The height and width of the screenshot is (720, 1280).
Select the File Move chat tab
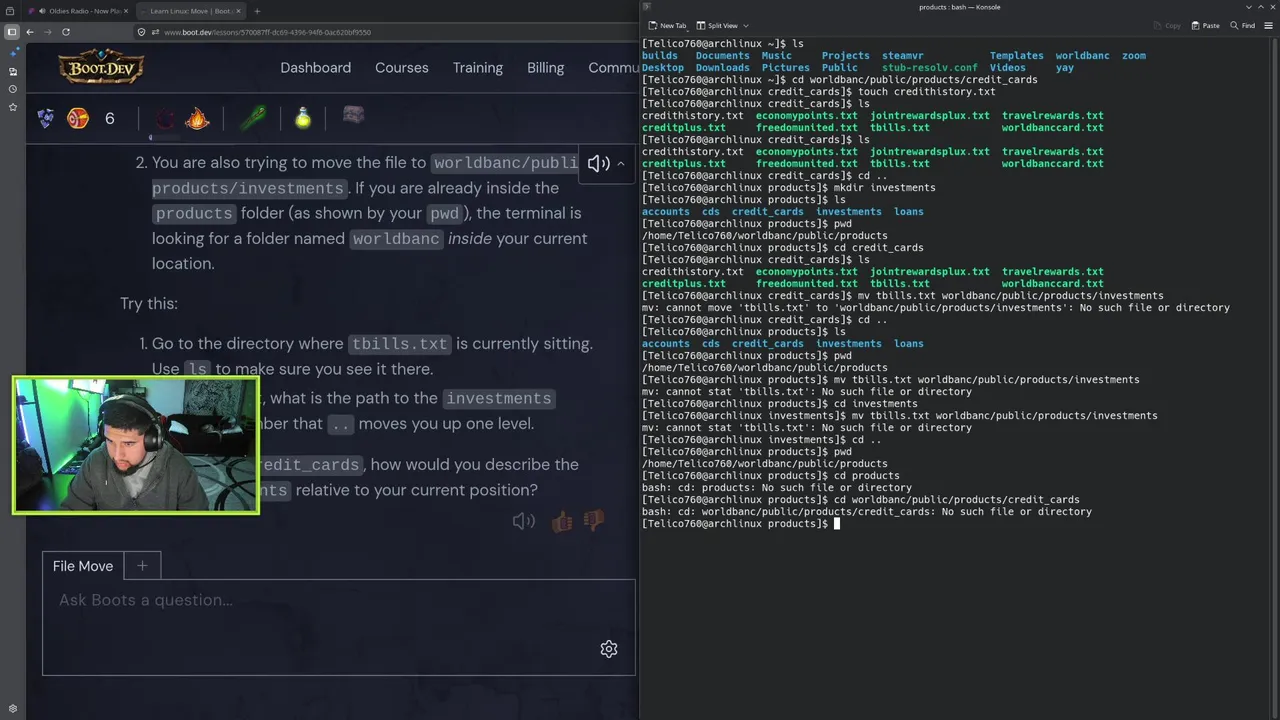pos(83,566)
